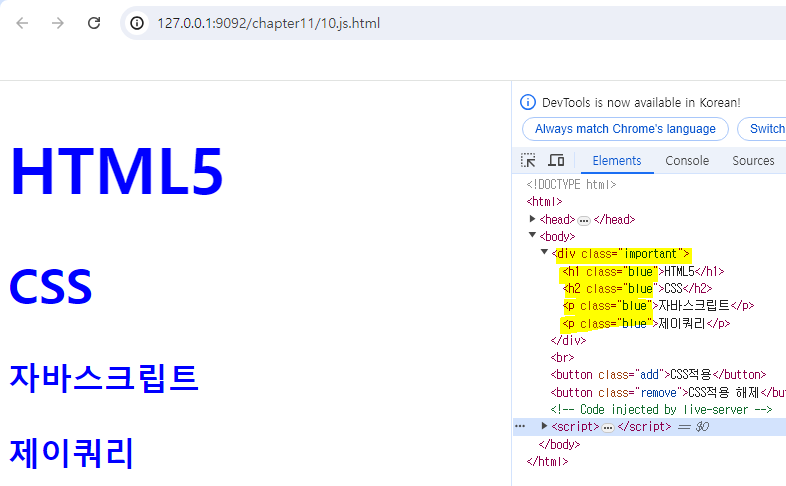Select the p node containing 자바스크립트

658,306
